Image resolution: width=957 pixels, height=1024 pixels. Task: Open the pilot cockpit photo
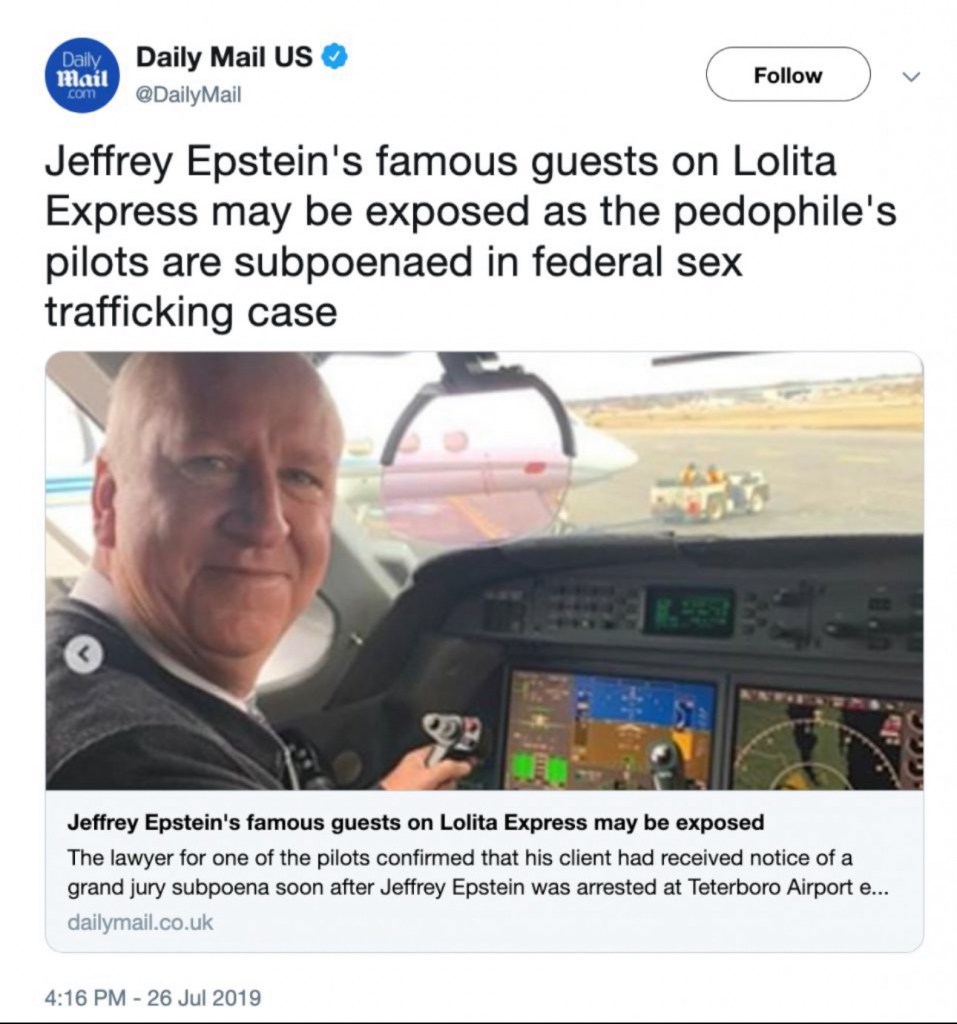coord(484,571)
